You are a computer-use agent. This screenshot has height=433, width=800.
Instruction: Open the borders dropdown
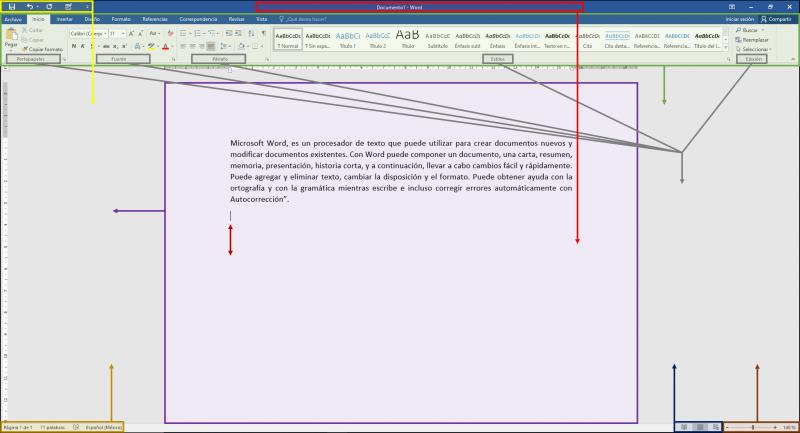tap(262, 46)
